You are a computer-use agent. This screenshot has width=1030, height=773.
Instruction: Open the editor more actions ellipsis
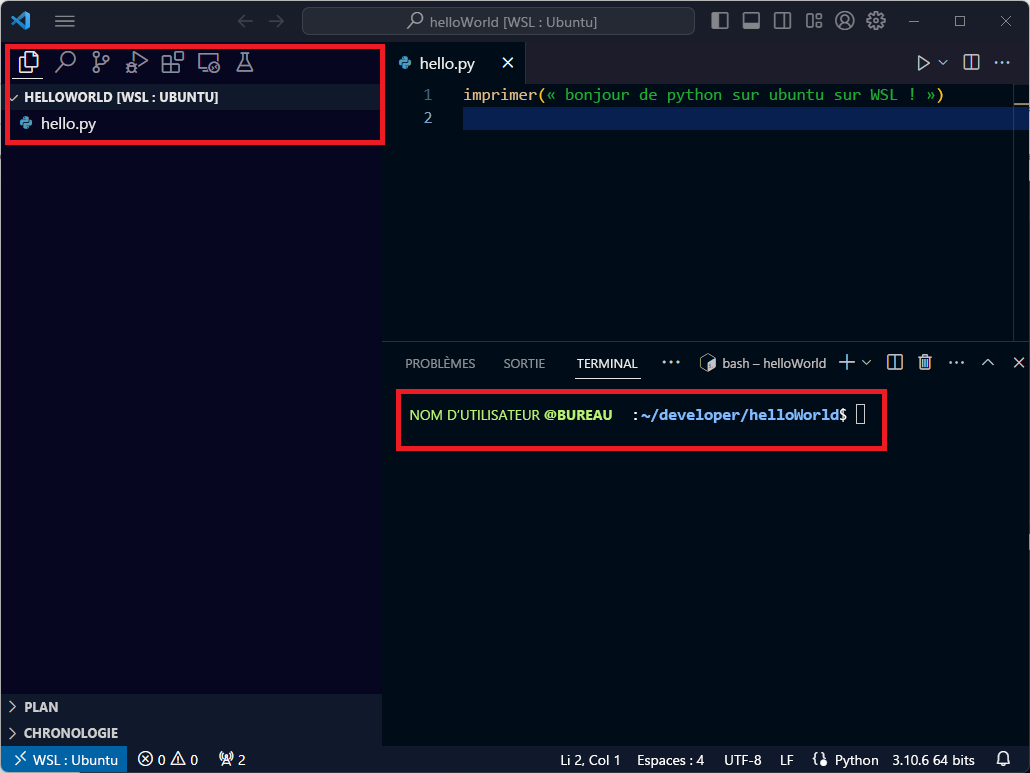click(1002, 62)
